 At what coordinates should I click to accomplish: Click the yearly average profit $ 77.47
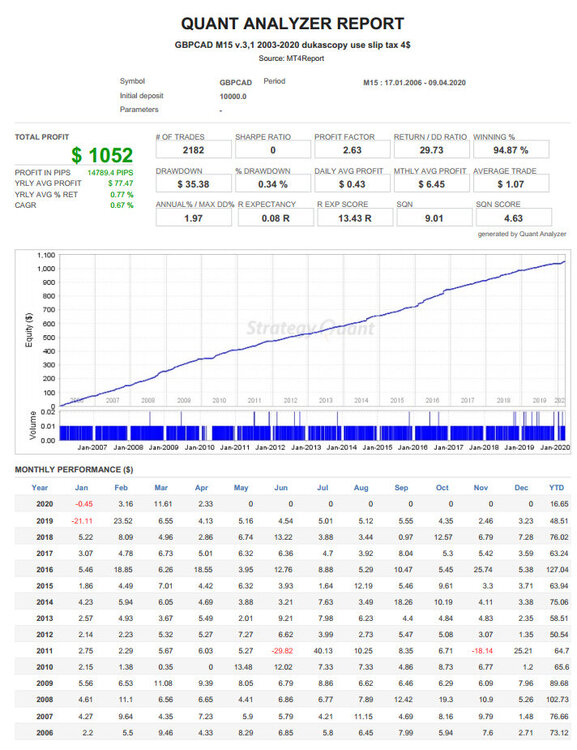tap(121, 183)
